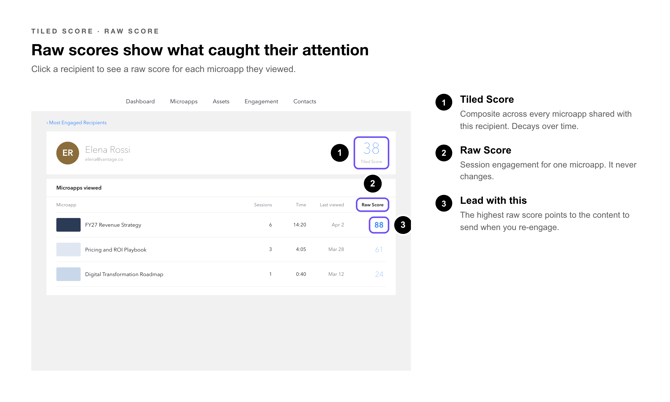Open the Pricing and ROI Playbook thumbnail
This screenshot has width=670, height=402.
[x=68, y=249]
